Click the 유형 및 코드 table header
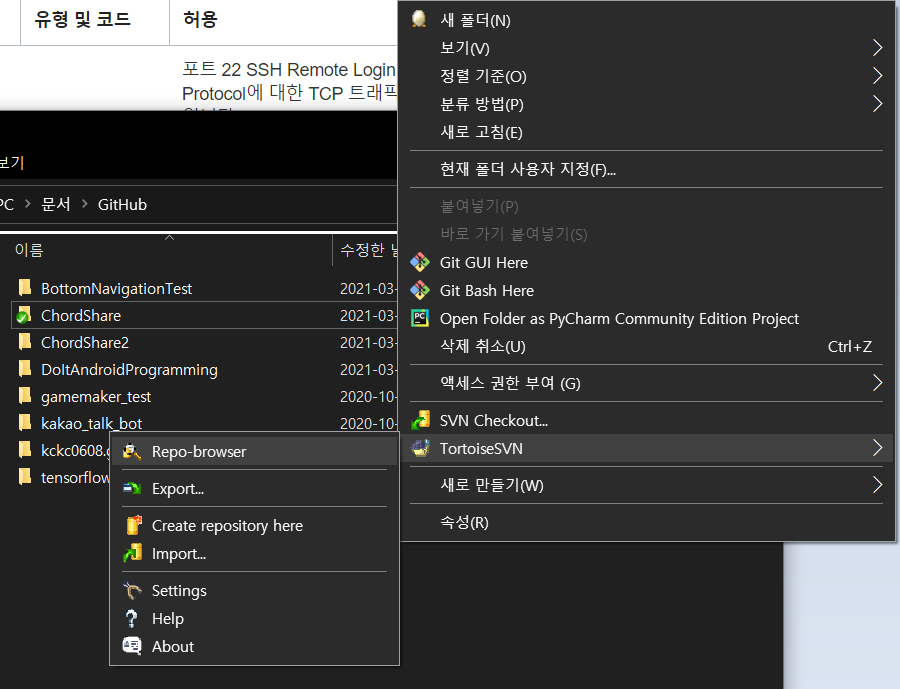 click(82, 19)
